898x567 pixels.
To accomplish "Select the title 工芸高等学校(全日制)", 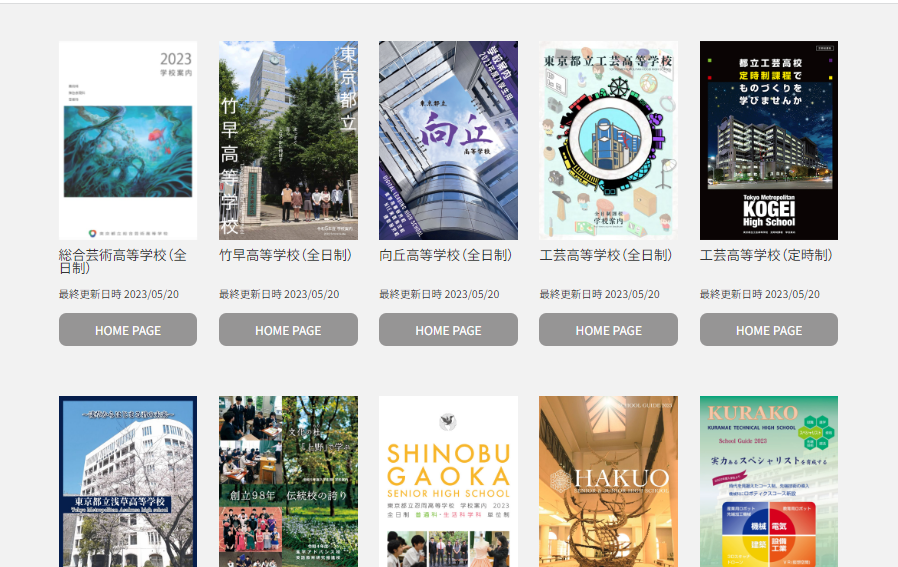I will tap(605, 255).
